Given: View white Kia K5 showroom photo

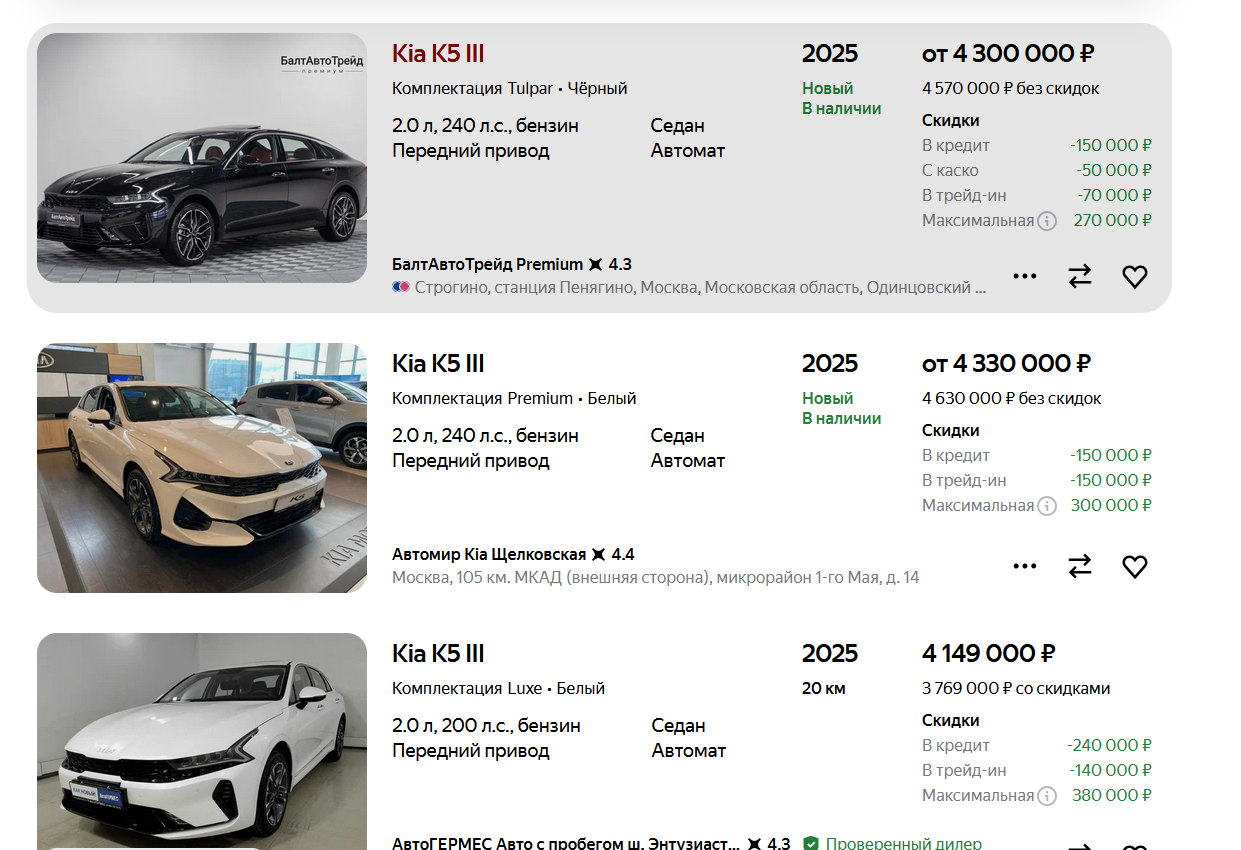Looking at the screenshot, I should point(202,468).
